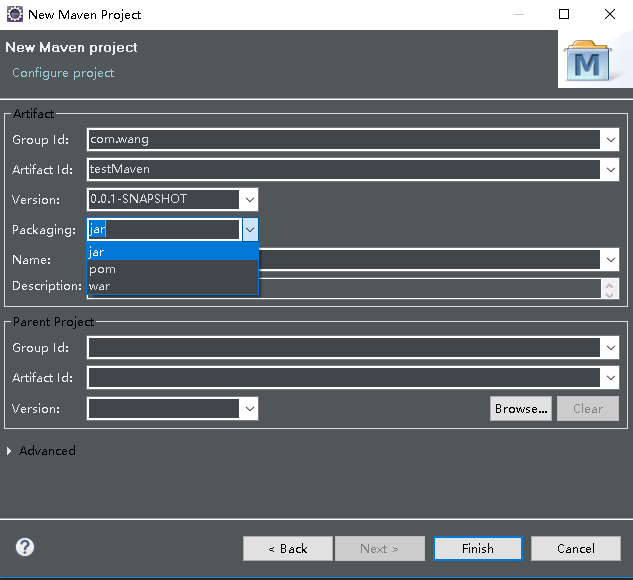Collapse the Packaging dropdown arrow
The height and width of the screenshot is (580, 633).
[250, 230]
